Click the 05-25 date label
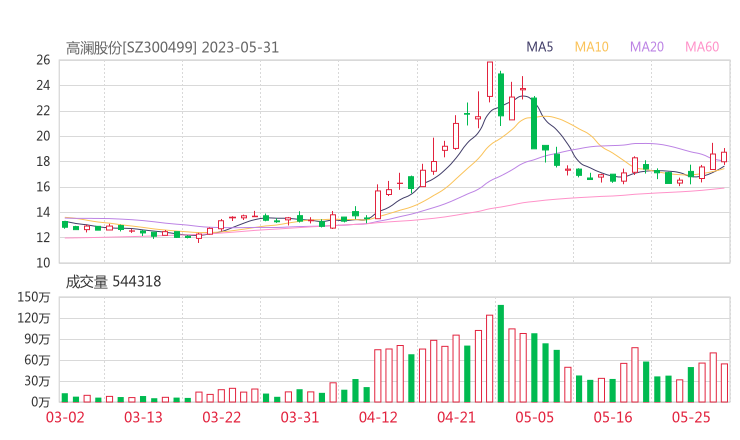This screenshot has width=740, height=440. point(691,417)
